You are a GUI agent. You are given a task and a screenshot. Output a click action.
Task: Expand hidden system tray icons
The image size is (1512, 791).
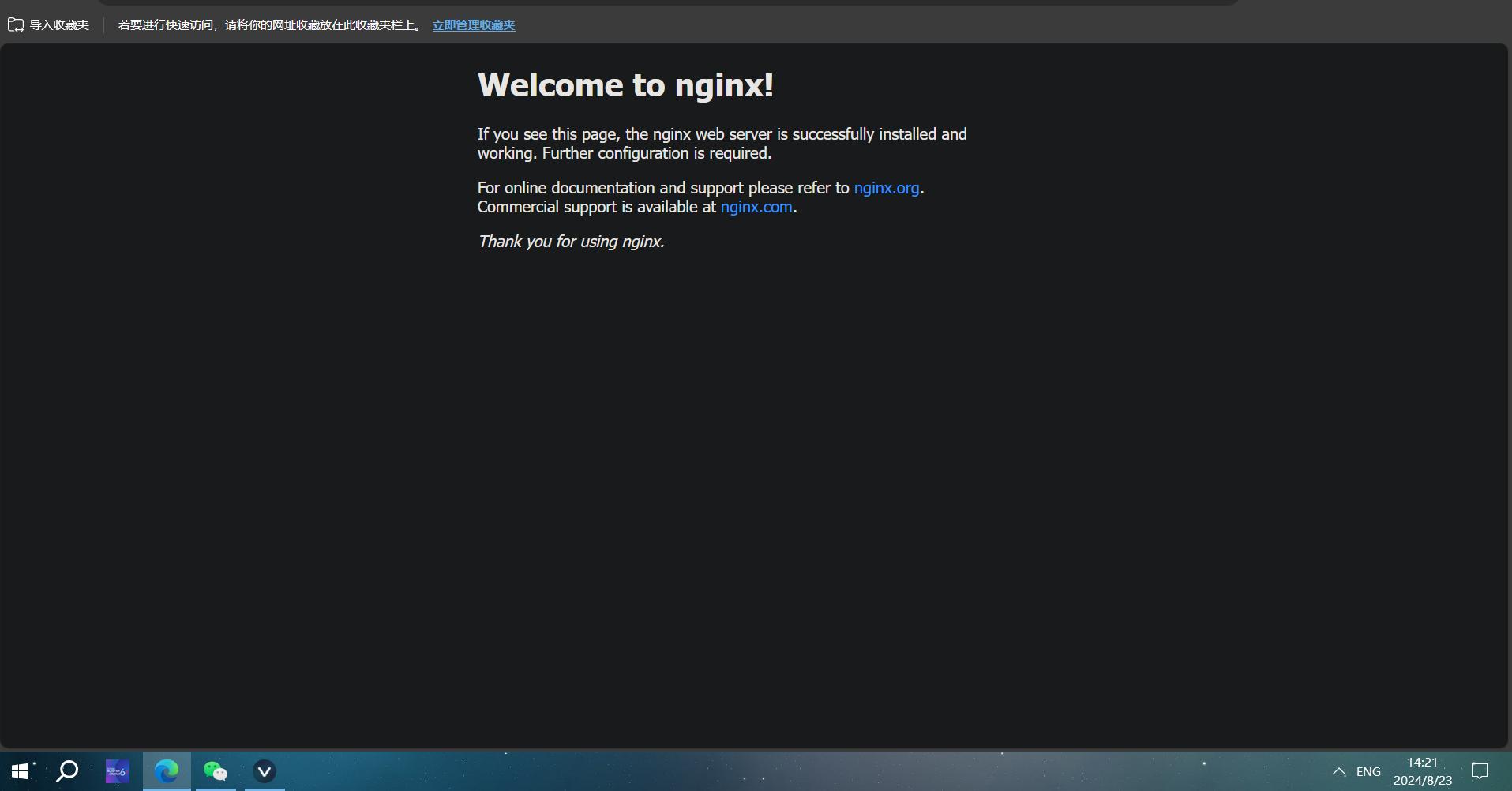[x=1338, y=772]
